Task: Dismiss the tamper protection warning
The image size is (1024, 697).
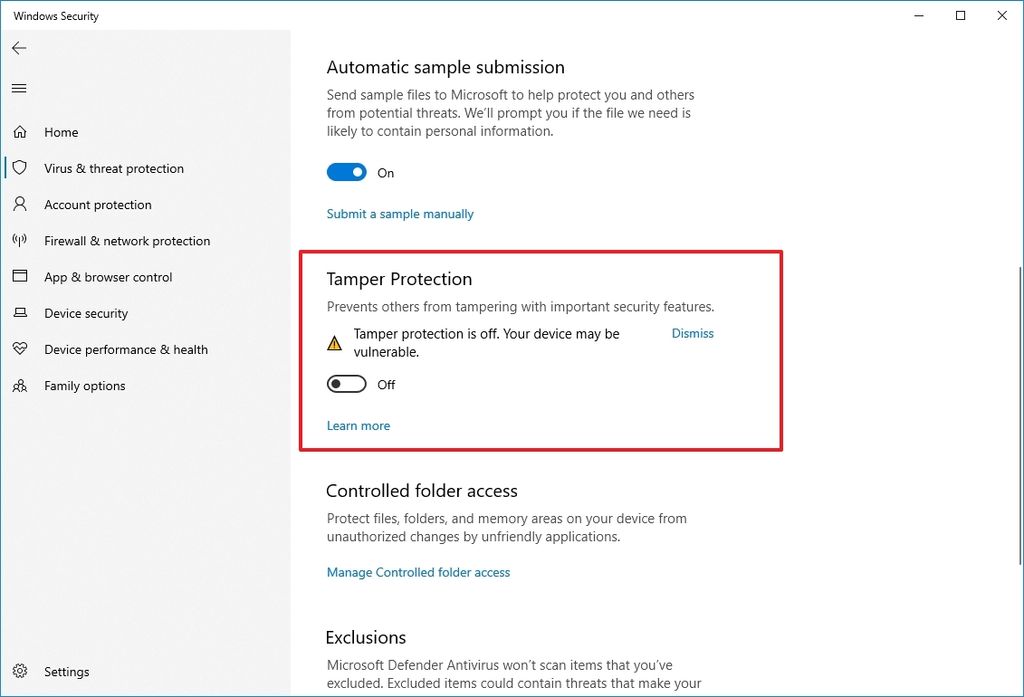Action: tap(692, 333)
